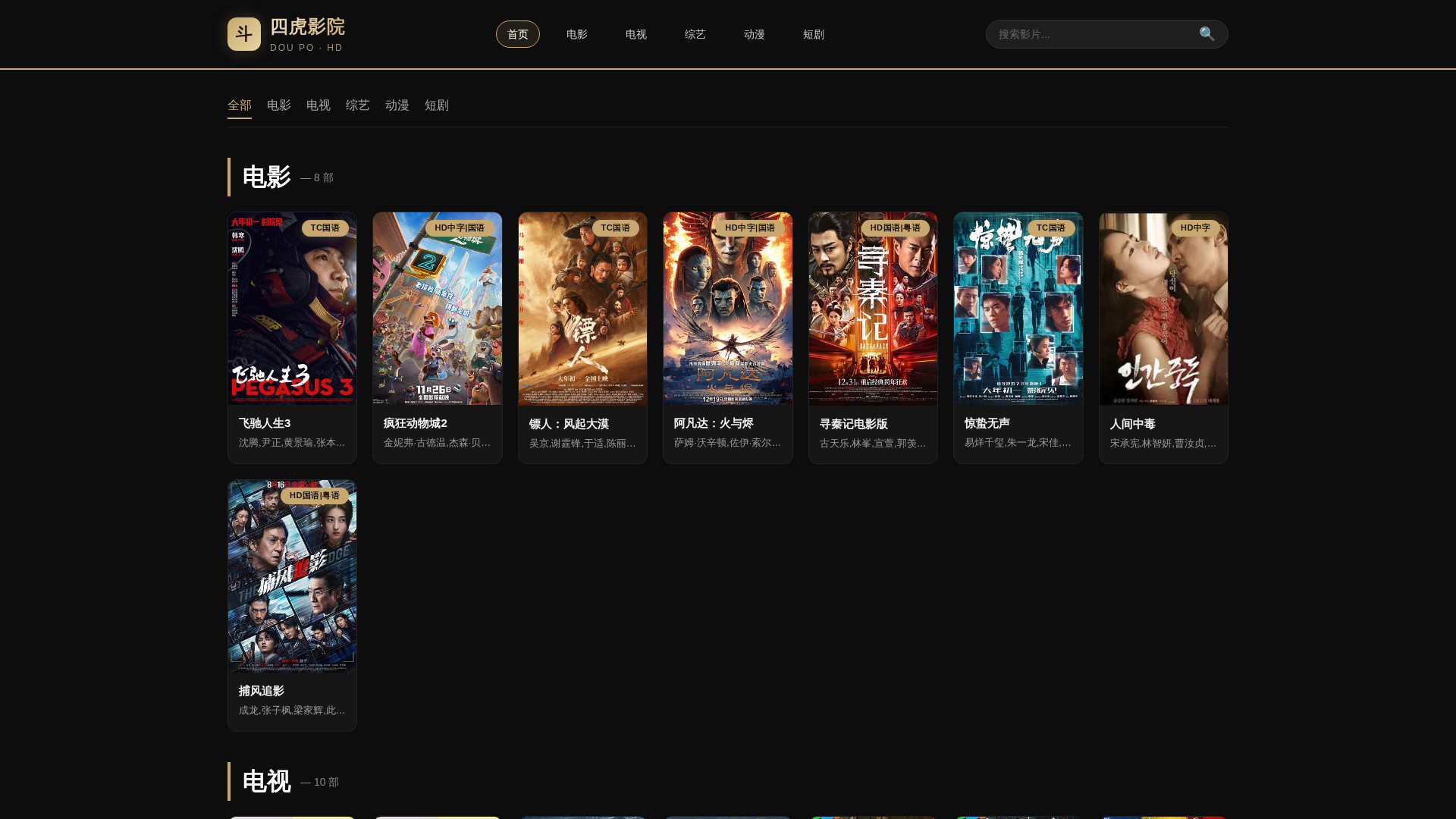The width and height of the screenshot is (1456, 819).
Task: Open 综艺 in the top navigation
Action: (x=695, y=34)
